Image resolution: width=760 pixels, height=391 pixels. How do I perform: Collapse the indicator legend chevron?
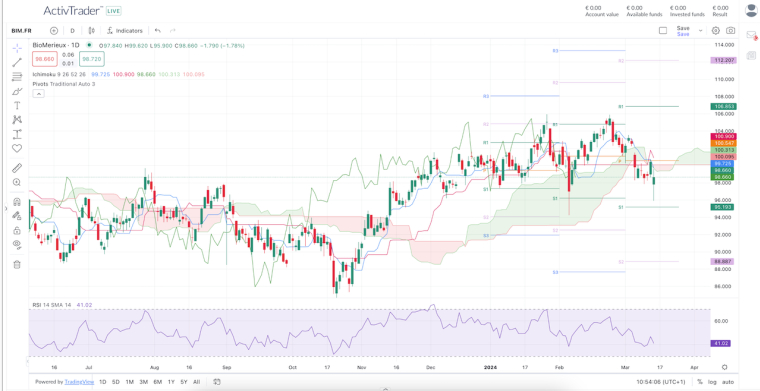point(38,94)
